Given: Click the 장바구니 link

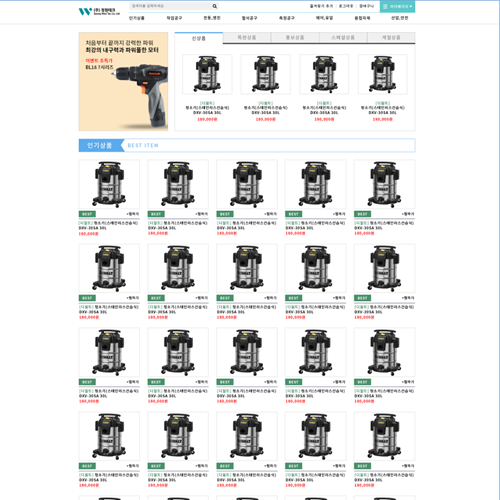Looking at the screenshot, I should point(367,6).
